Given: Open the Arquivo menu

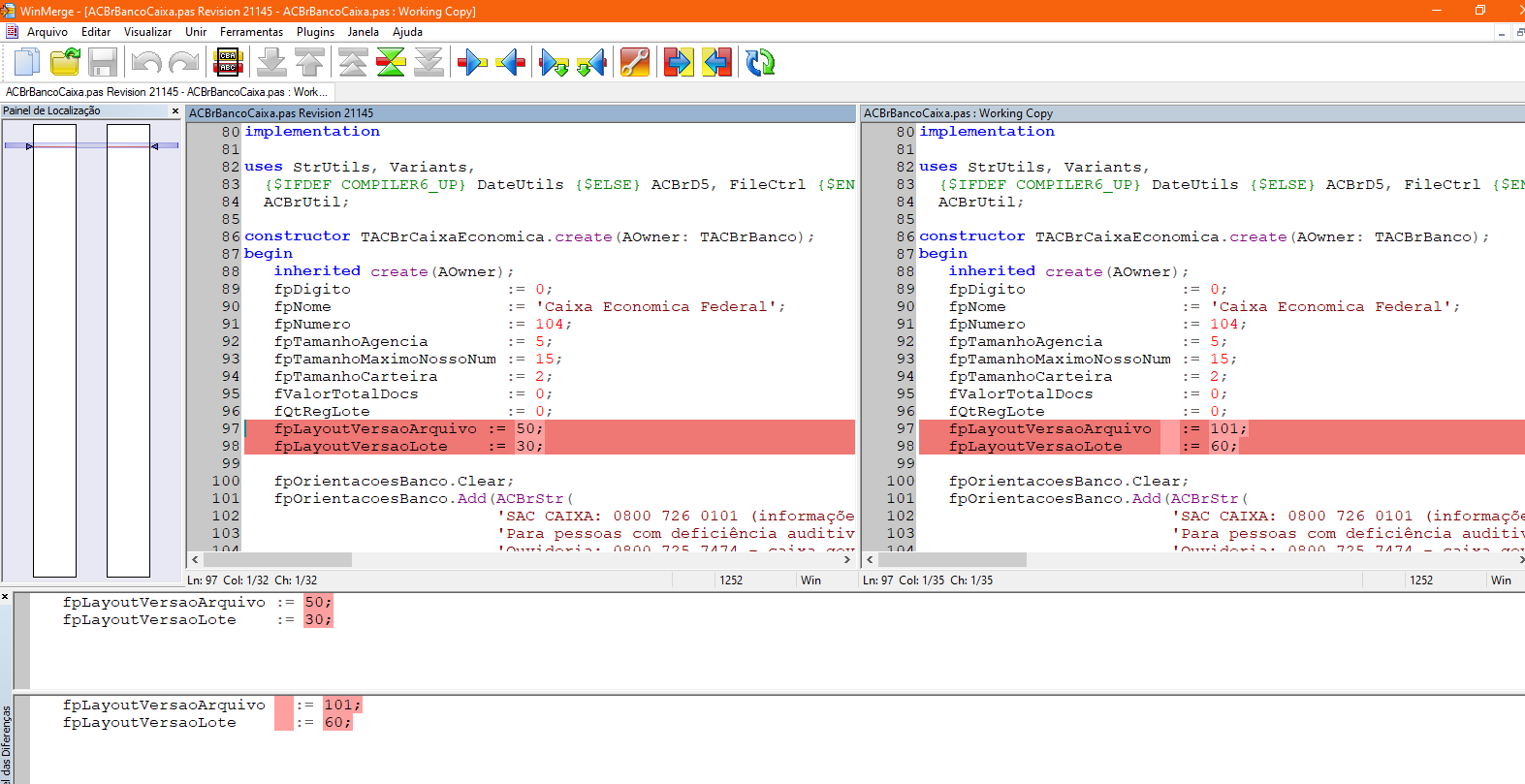Looking at the screenshot, I should 48,32.
